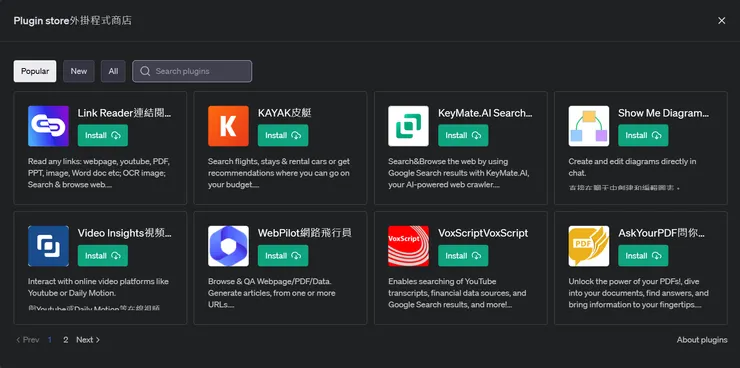The image size is (740, 368).
Task: Install the KAYAK plugin
Action: [x=283, y=135]
